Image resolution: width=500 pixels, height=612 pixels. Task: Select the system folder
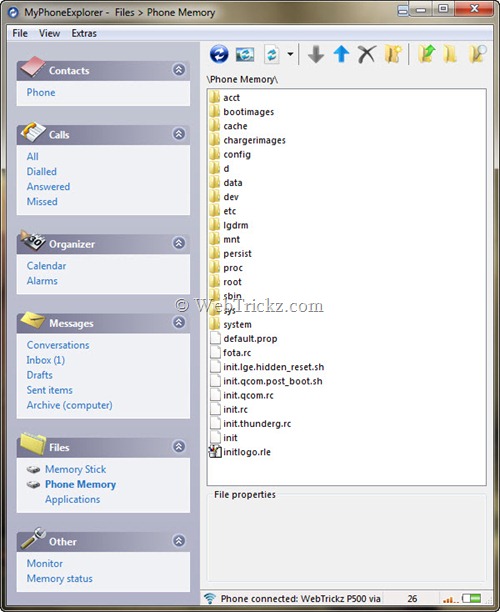point(237,325)
